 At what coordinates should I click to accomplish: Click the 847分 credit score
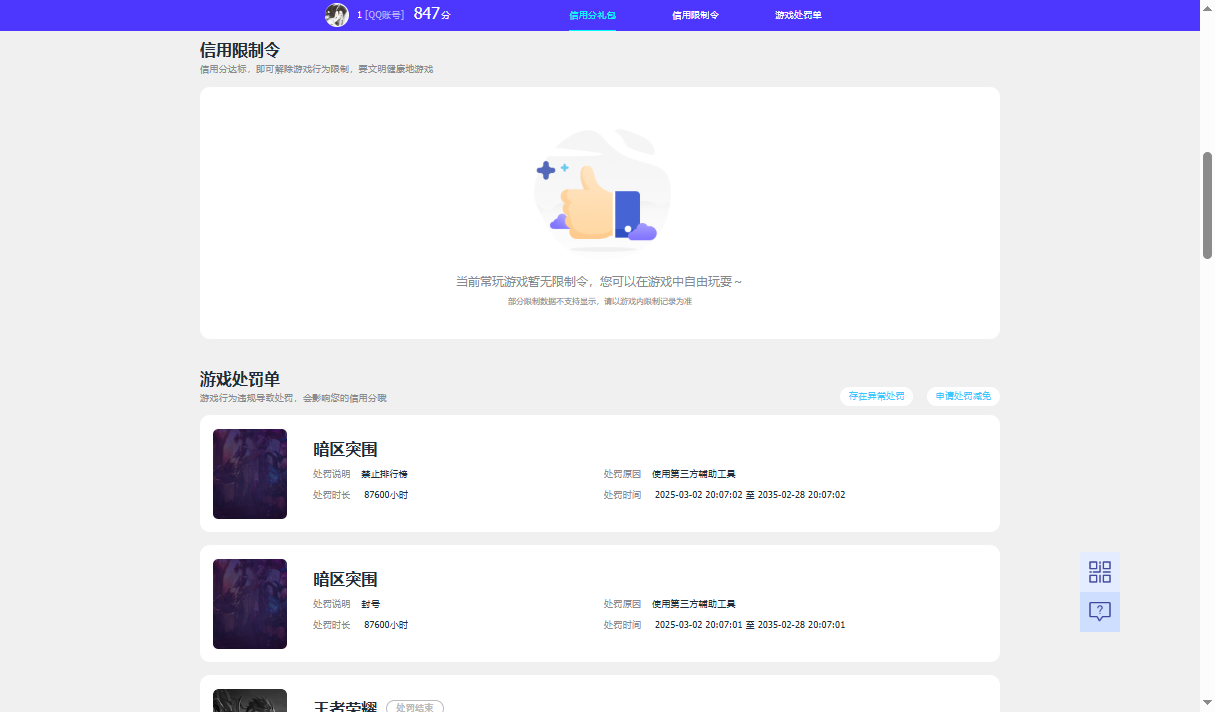[432, 14]
